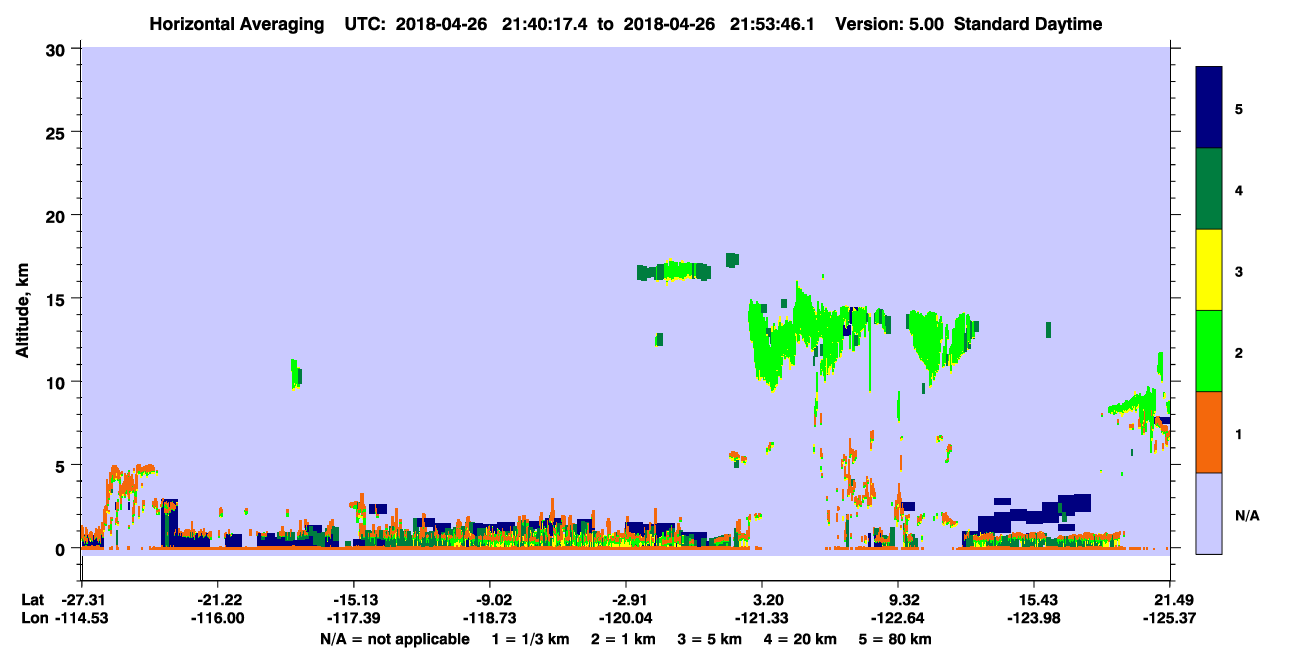Click the dark green colorbar segment labeled 4
The image size is (1300, 667).
(x=1209, y=189)
